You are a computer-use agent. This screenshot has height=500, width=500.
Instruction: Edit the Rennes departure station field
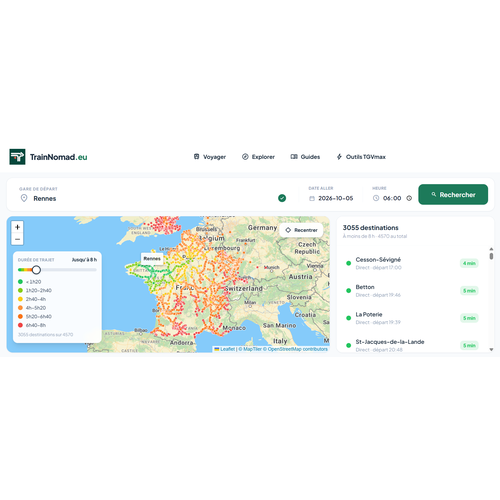tap(153, 198)
